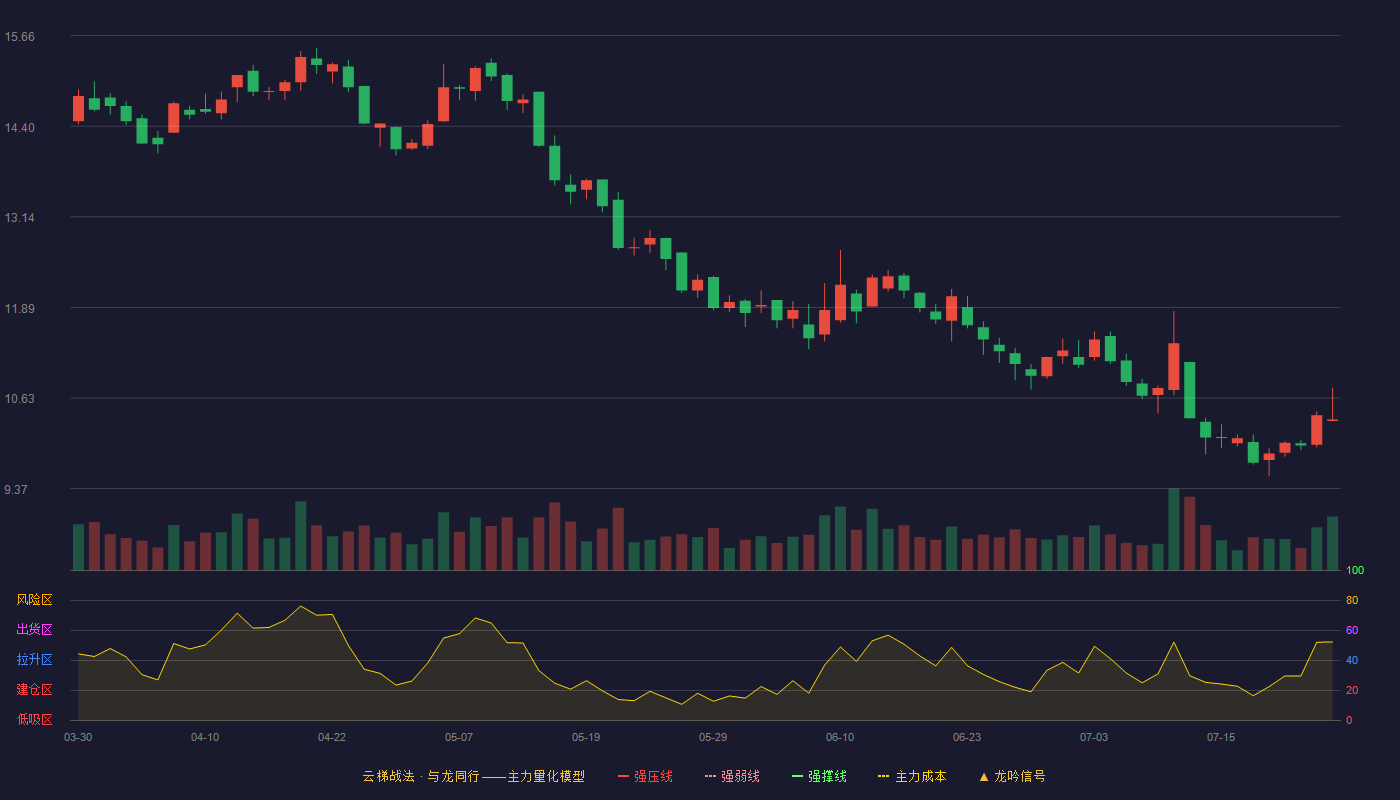
Task: Select the 低吸区 zone label
Action: pyautogui.click(x=34, y=720)
